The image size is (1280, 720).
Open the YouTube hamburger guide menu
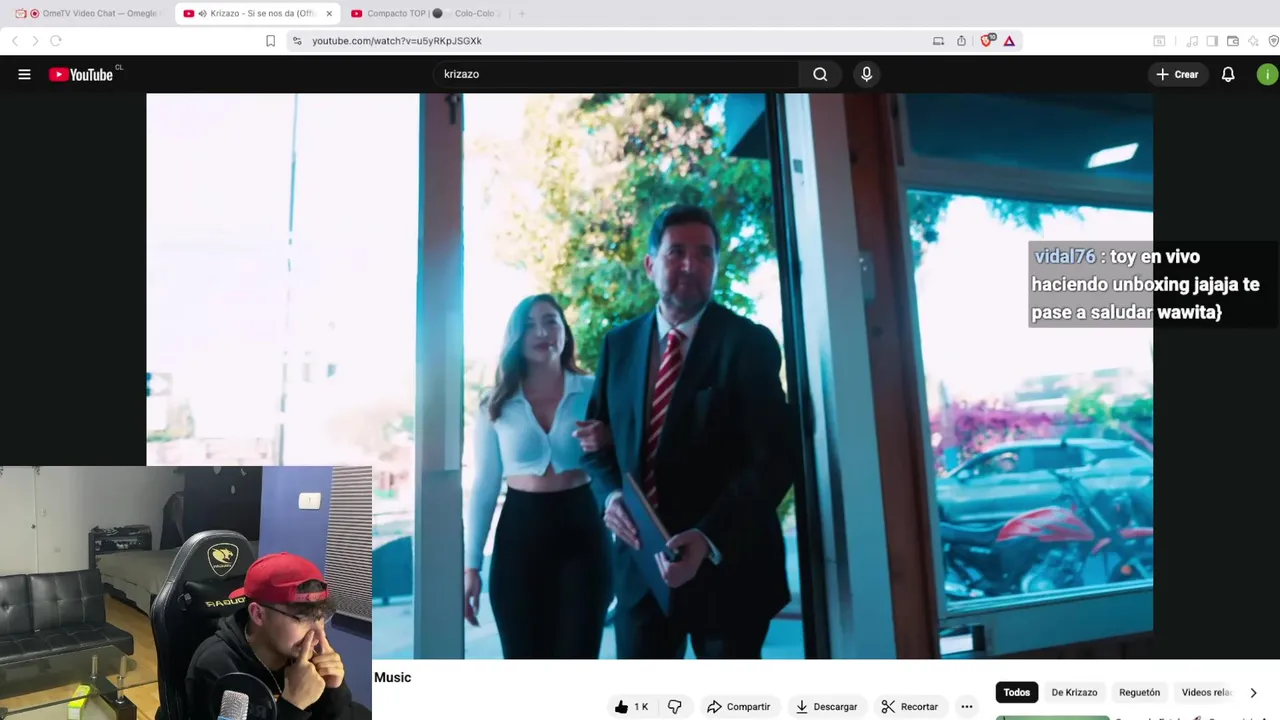tap(24, 74)
